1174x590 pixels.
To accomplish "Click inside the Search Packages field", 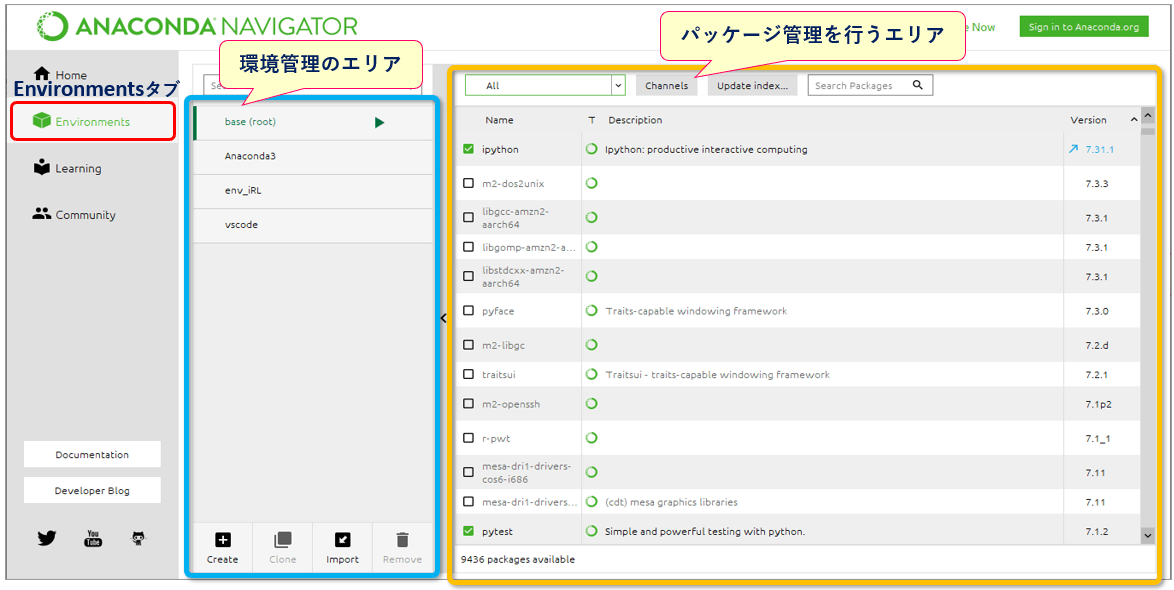I will 870,85.
